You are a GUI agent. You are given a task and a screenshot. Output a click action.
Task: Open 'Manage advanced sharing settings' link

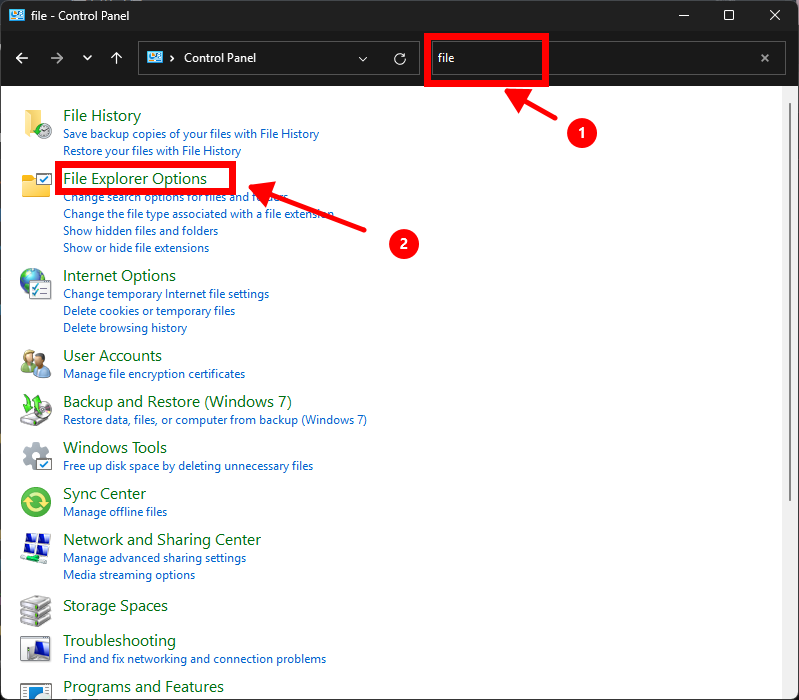(154, 558)
